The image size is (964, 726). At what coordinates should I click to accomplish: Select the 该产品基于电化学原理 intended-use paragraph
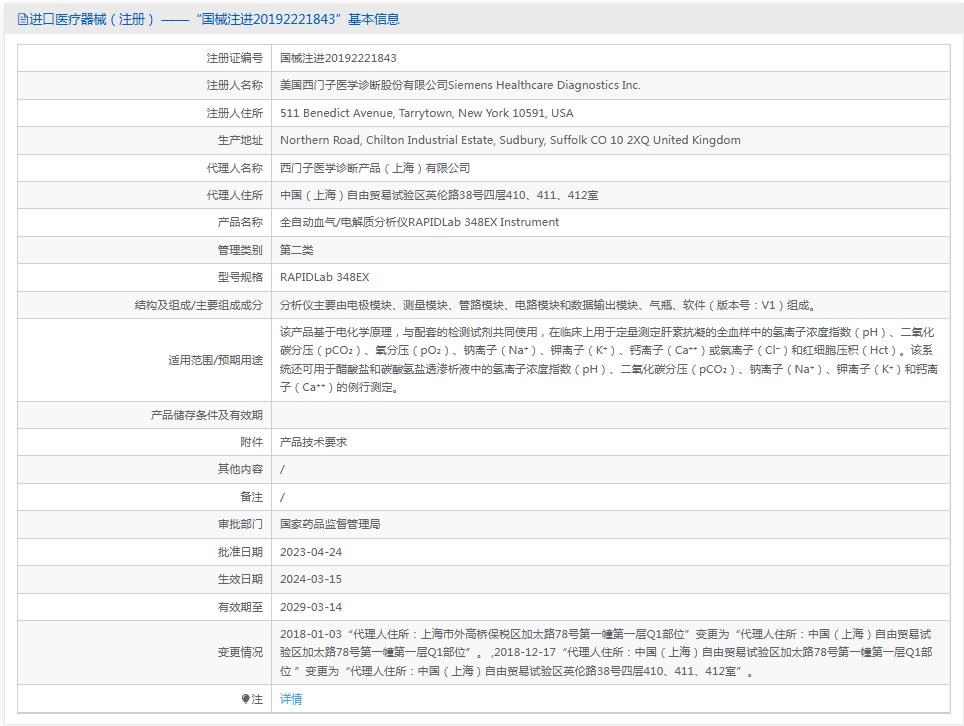point(609,360)
